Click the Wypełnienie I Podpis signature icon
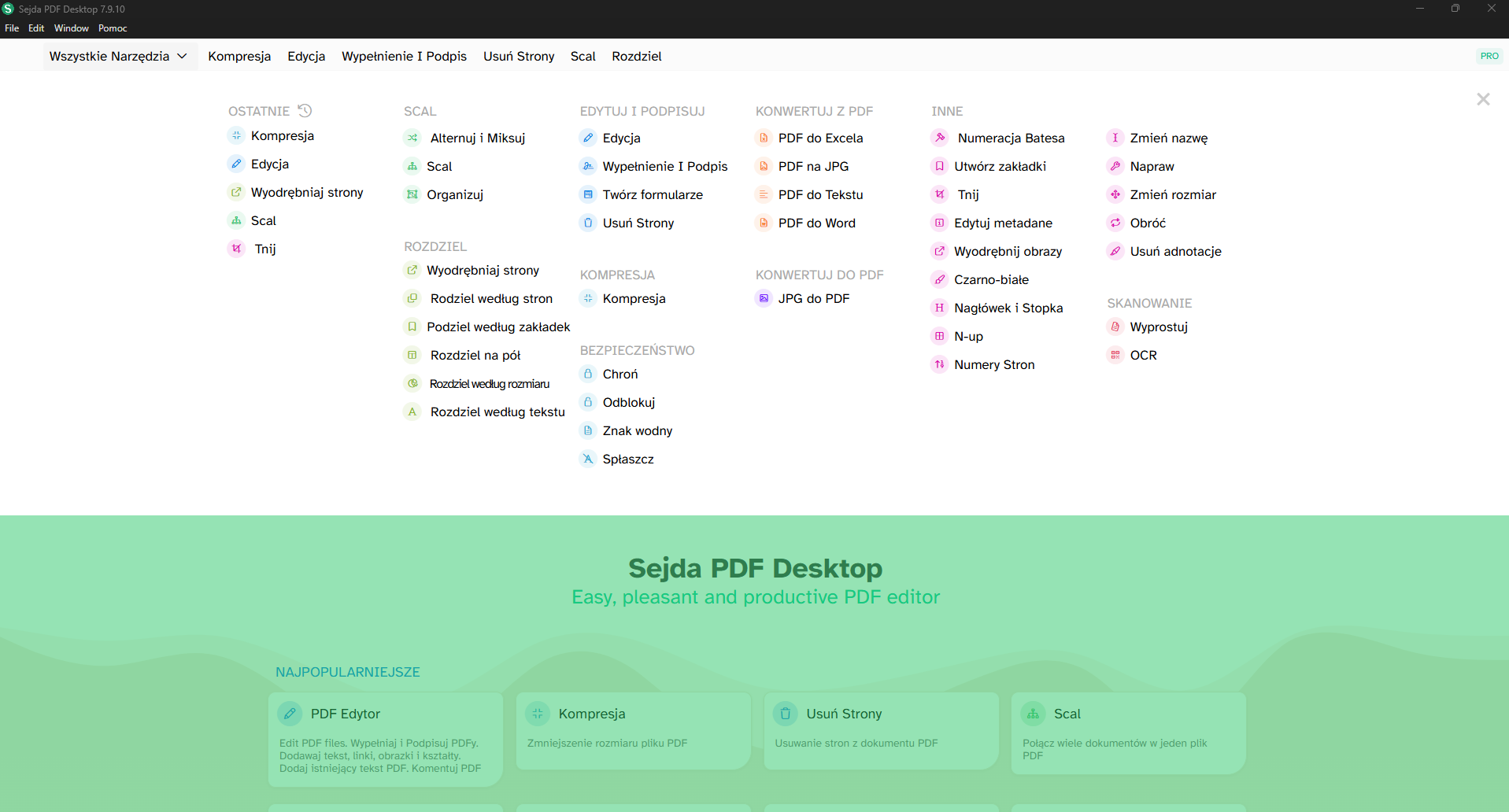Screen dimensions: 1509x812 pyautogui.click(x=588, y=166)
